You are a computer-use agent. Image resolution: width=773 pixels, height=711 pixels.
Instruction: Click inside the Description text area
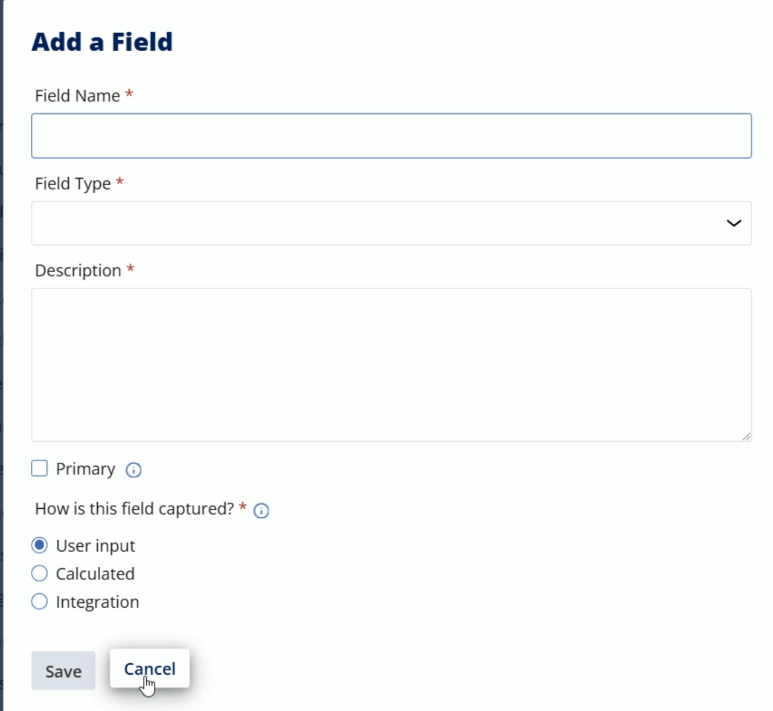pos(391,365)
